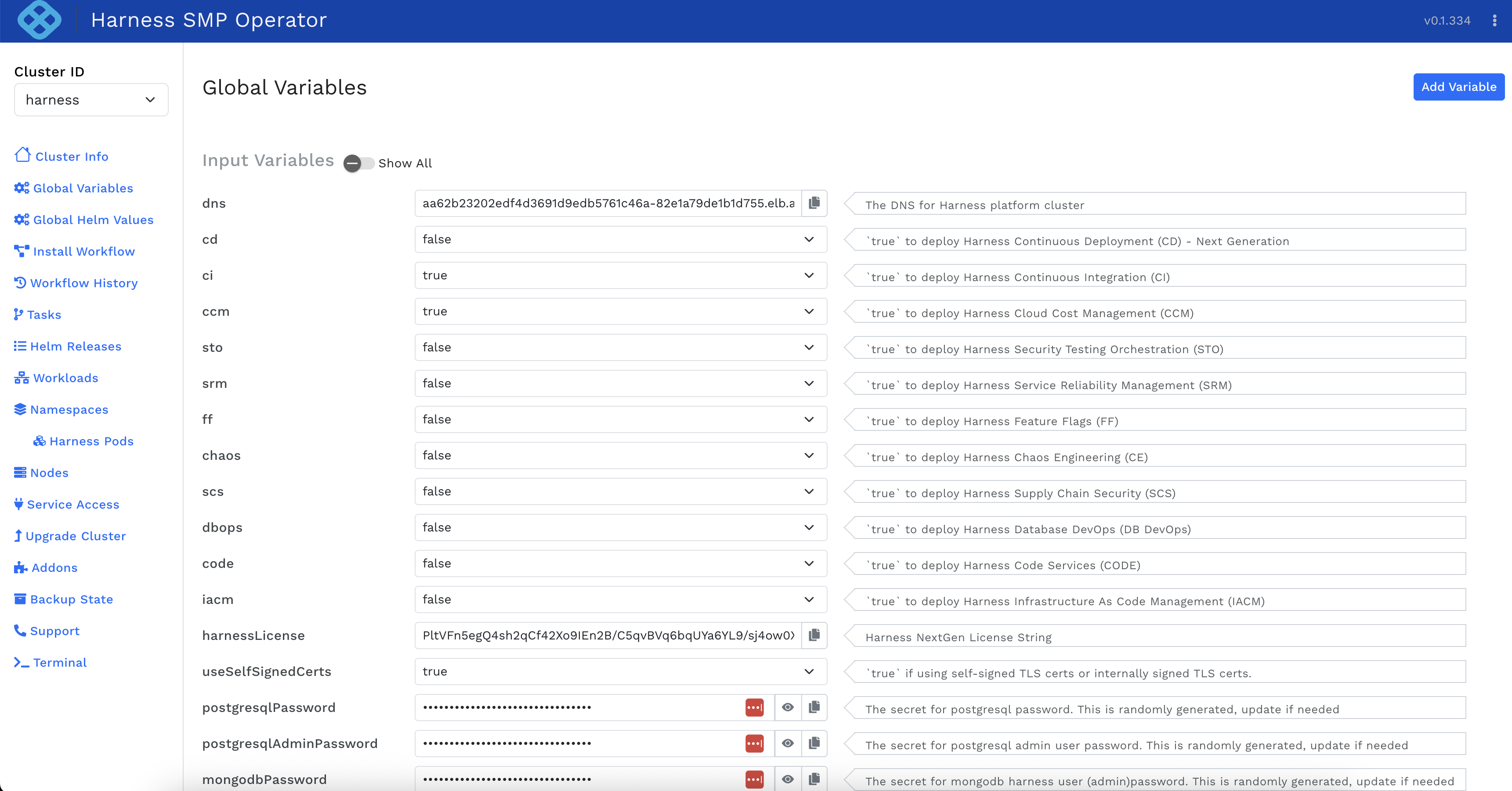This screenshot has width=1512, height=791.
Task: Click the harnessLicense input field
Action: coord(608,636)
